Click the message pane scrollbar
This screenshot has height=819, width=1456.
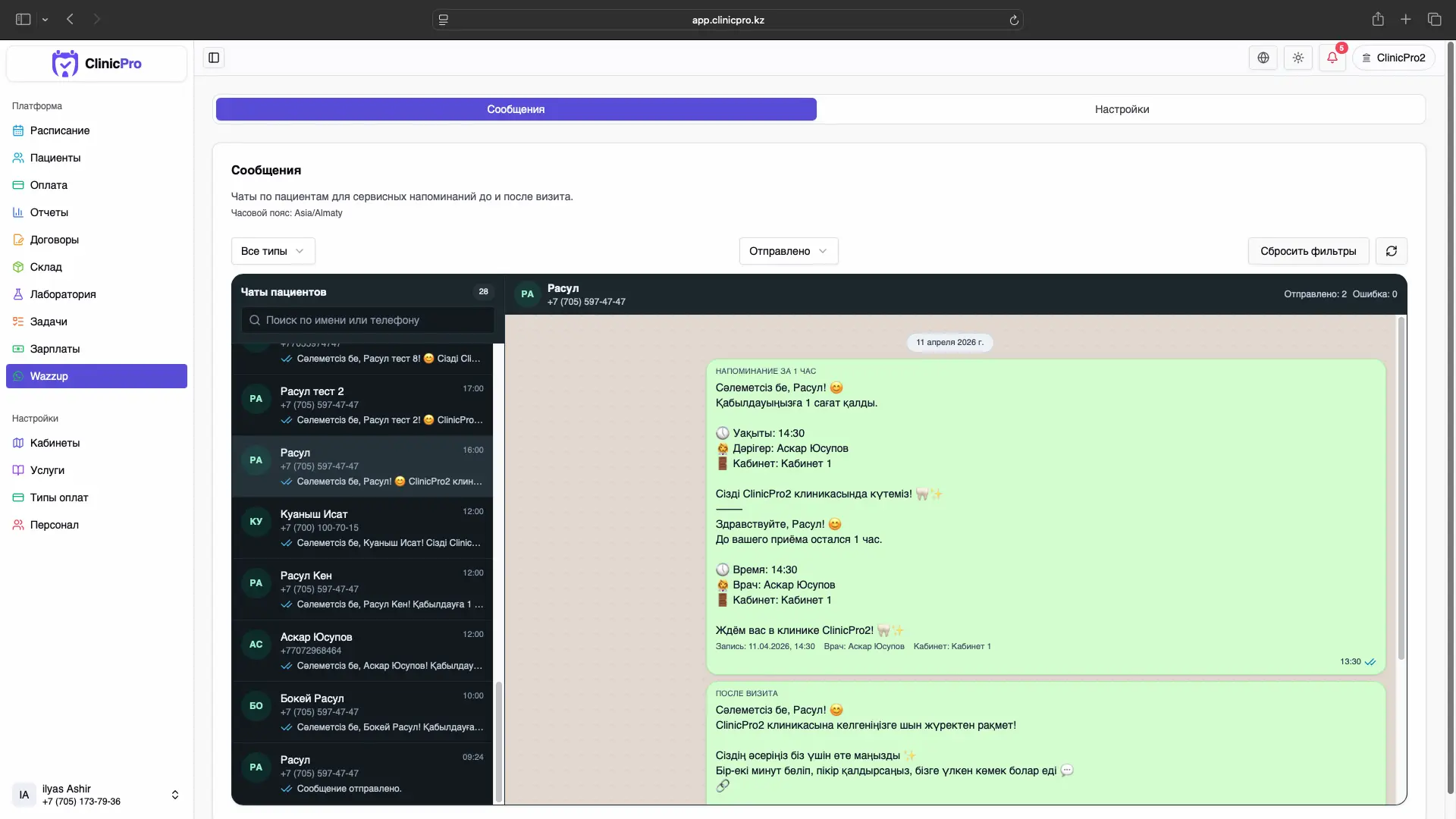coord(1401,489)
